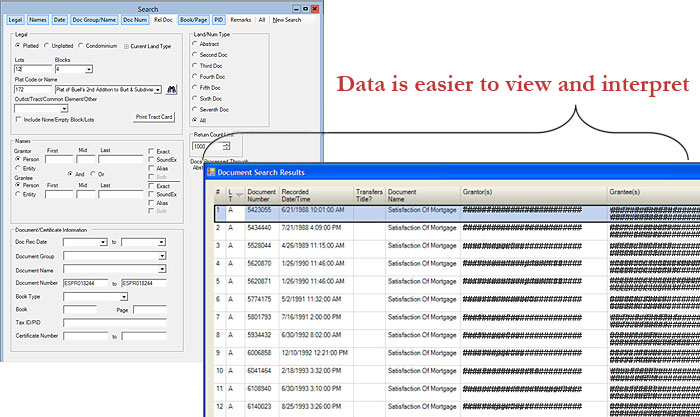Select the Unplatted radio button
This screenshot has width=700, height=417.
46,46
